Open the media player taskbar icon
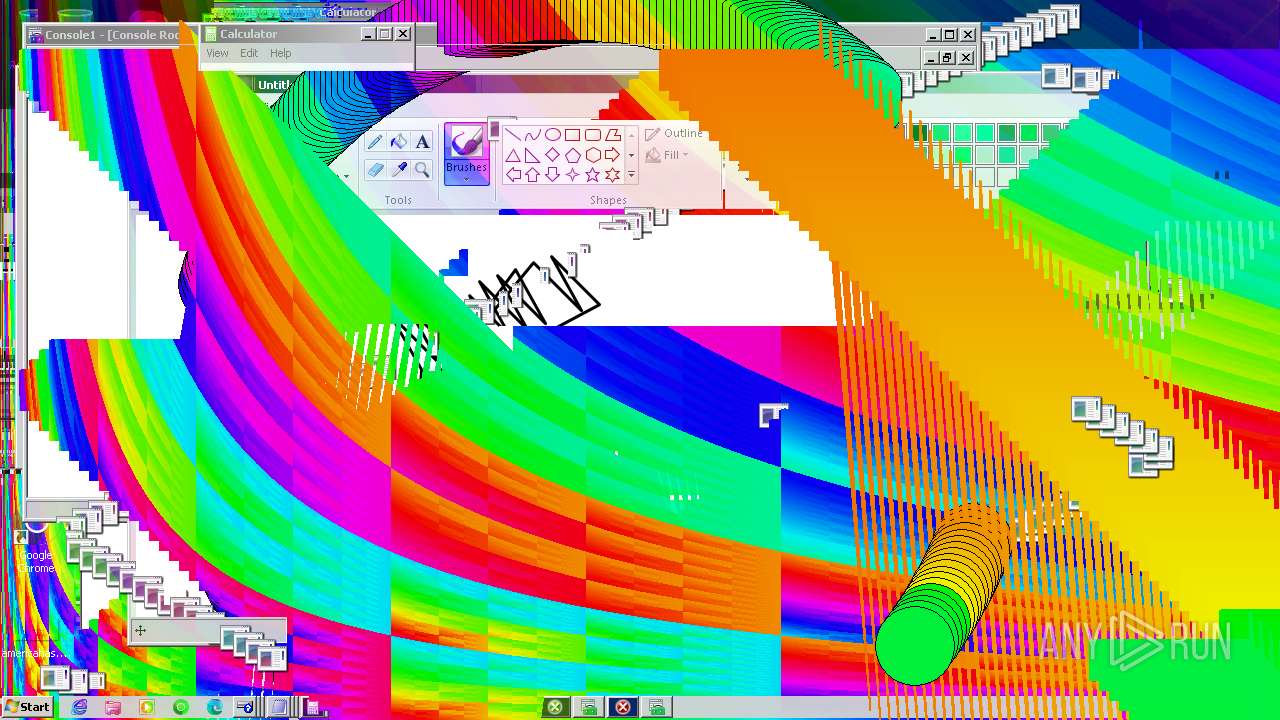 click(x=147, y=707)
